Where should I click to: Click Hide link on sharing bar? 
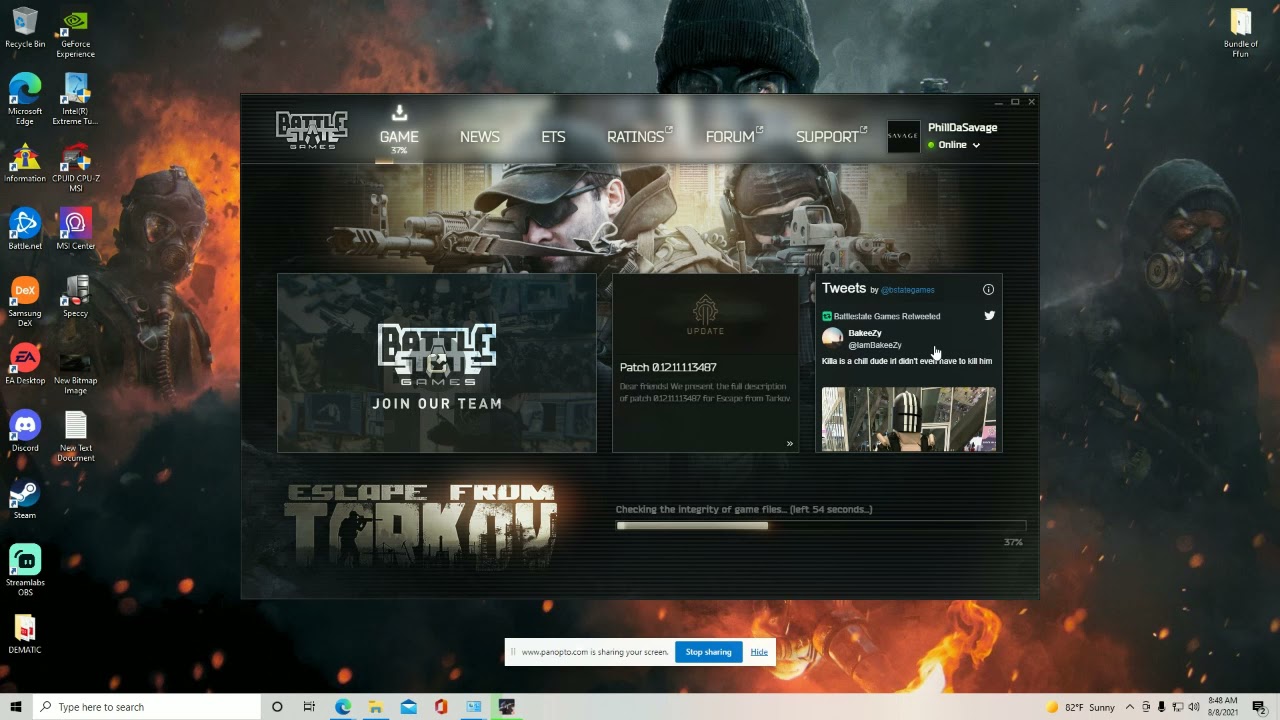coord(759,652)
